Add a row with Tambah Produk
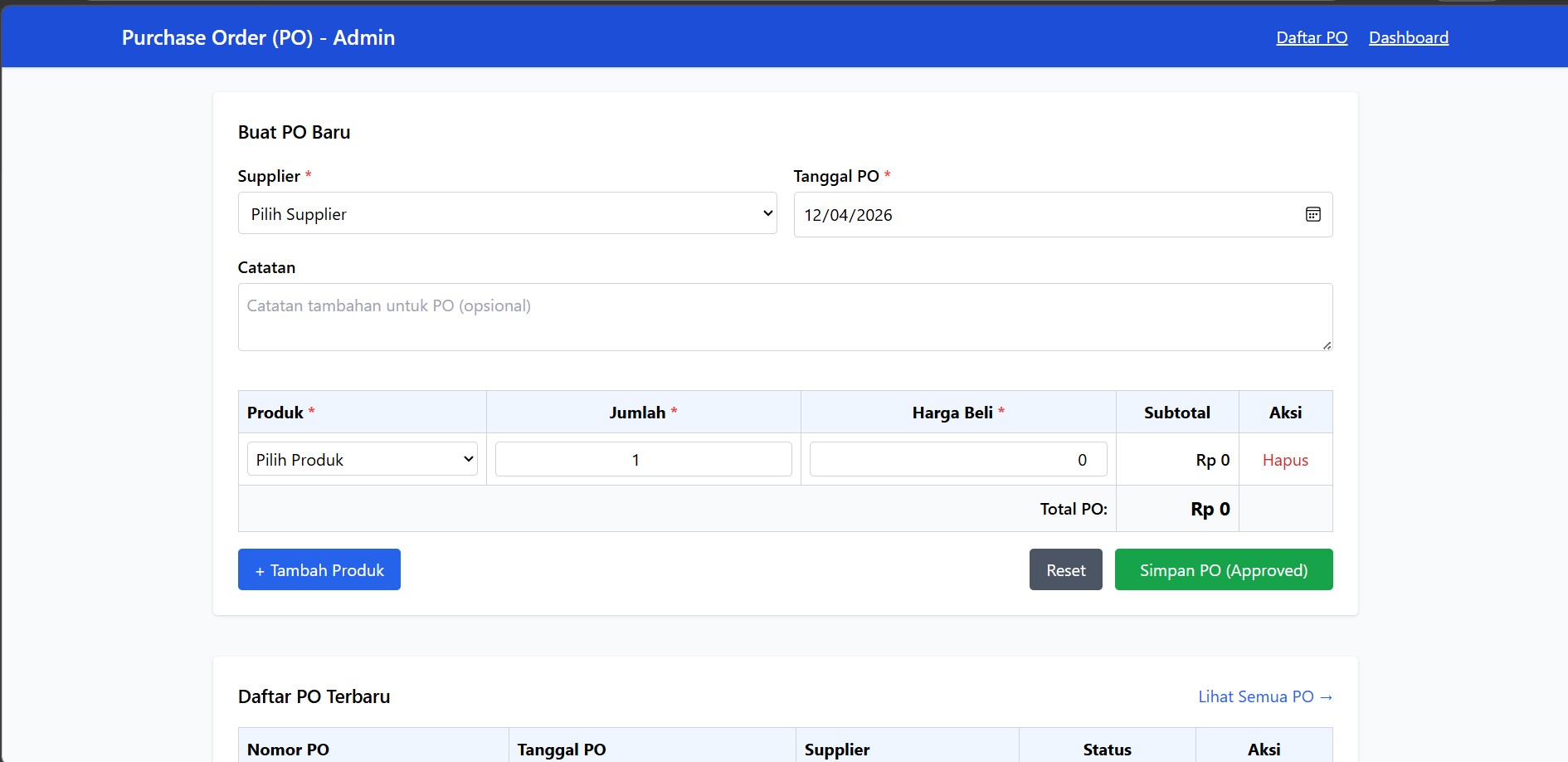This screenshot has height=762, width=1568. point(319,570)
